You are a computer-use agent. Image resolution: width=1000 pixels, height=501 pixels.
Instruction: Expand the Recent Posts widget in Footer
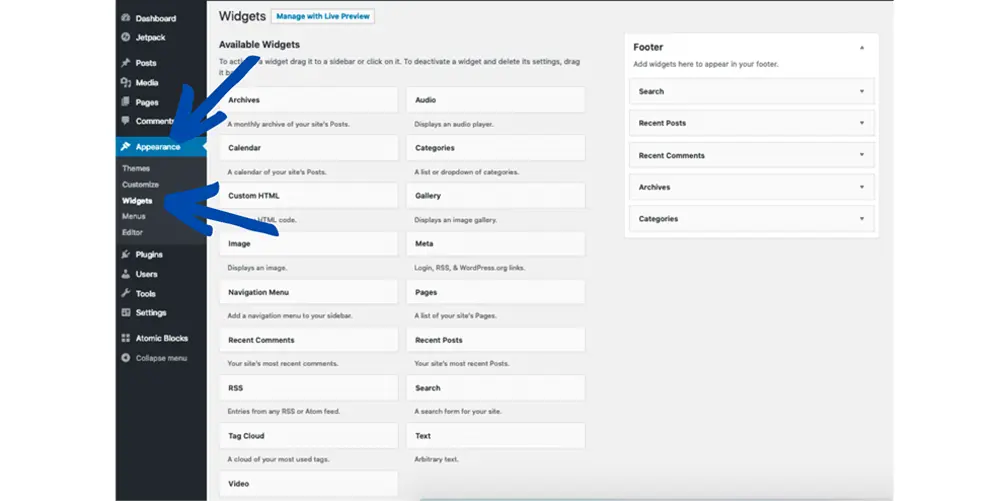pyautogui.click(x=862, y=123)
